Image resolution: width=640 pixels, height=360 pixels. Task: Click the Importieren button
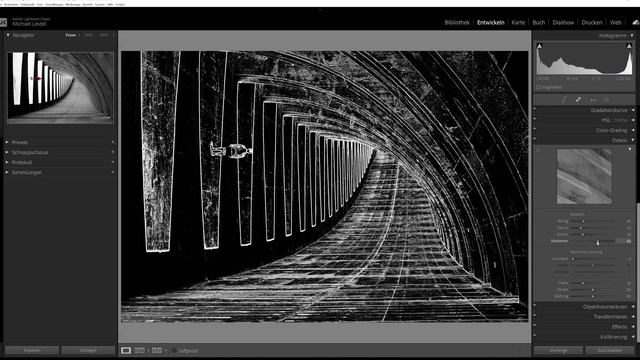32,350
